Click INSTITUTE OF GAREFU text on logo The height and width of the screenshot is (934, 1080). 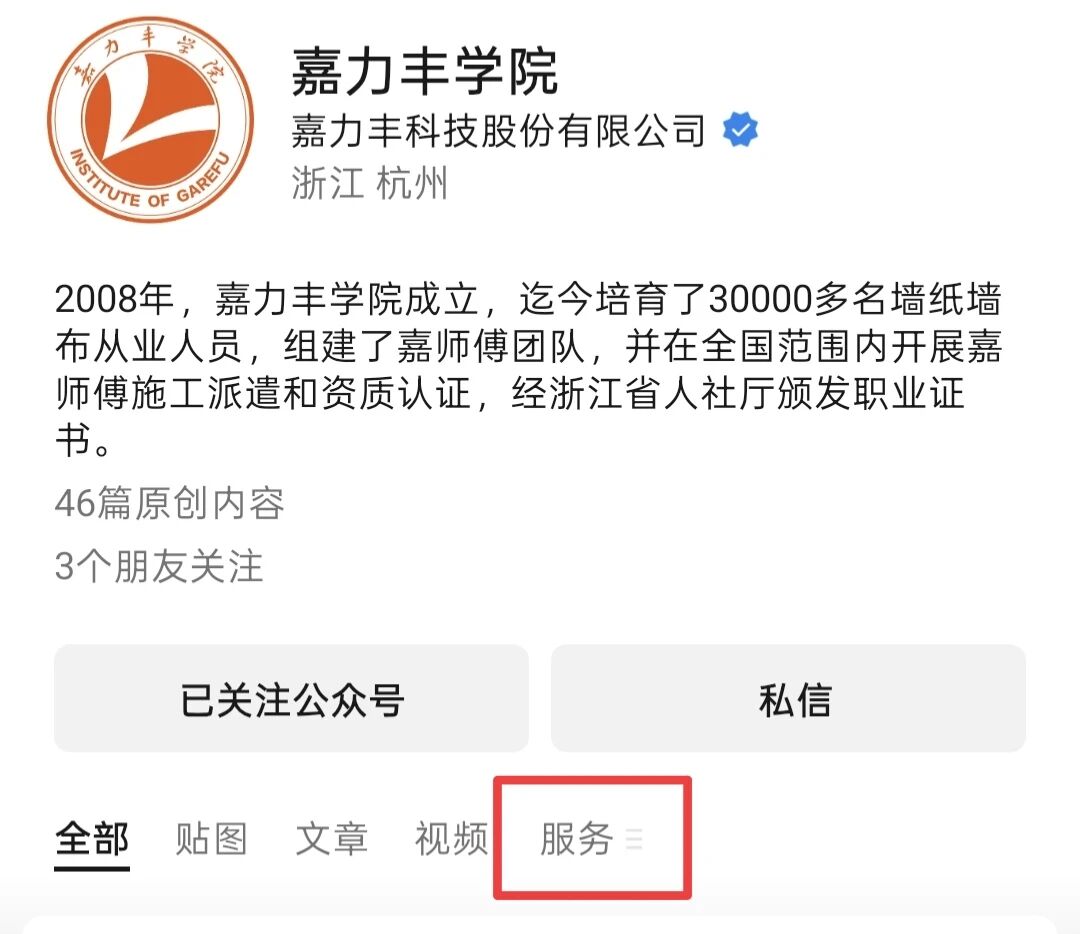pyautogui.click(x=149, y=177)
